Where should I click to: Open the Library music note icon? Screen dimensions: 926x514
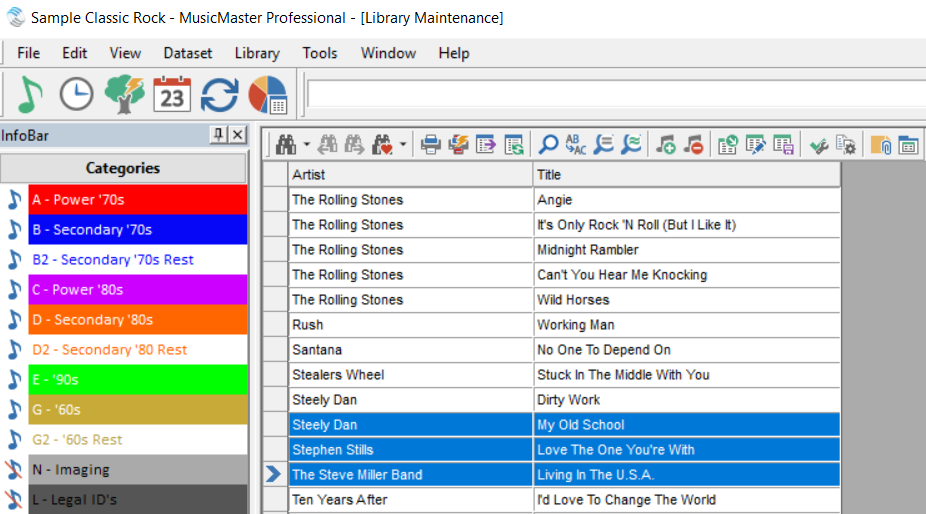pyautogui.click(x=30, y=95)
